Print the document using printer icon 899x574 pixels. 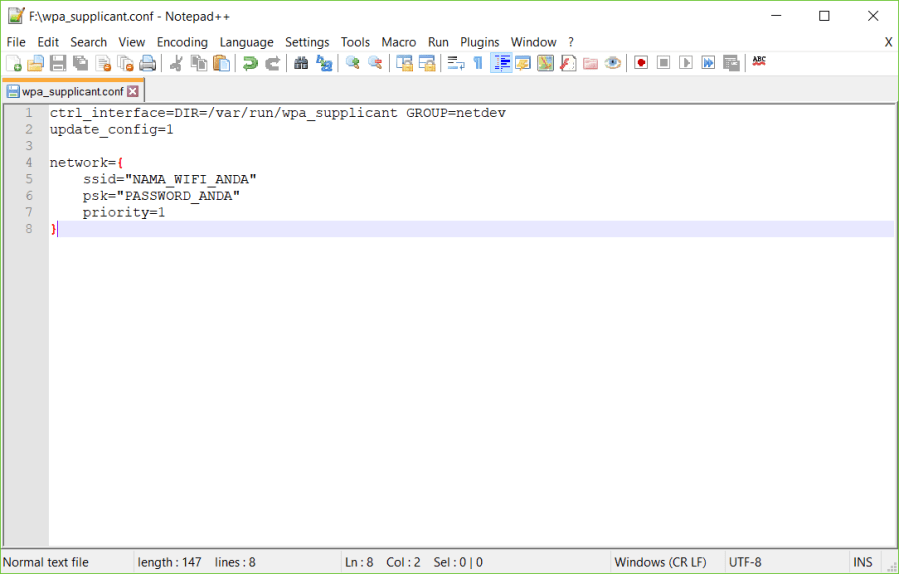coord(148,63)
